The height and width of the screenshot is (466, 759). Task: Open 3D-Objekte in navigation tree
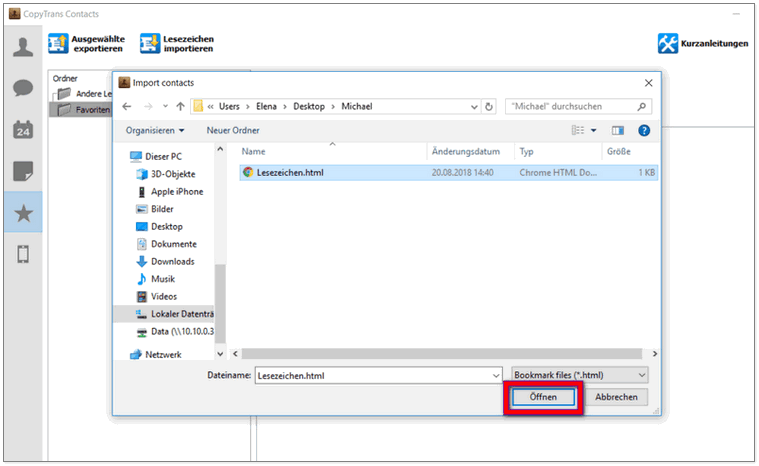click(166, 174)
